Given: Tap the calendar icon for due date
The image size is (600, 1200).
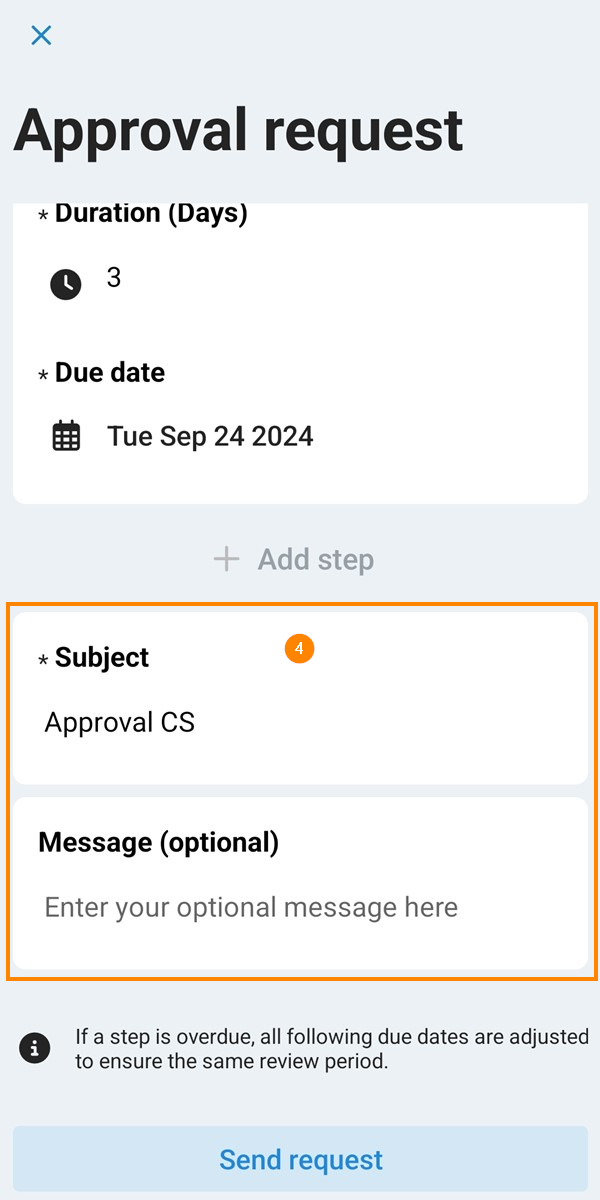Looking at the screenshot, I should point(66,437).
